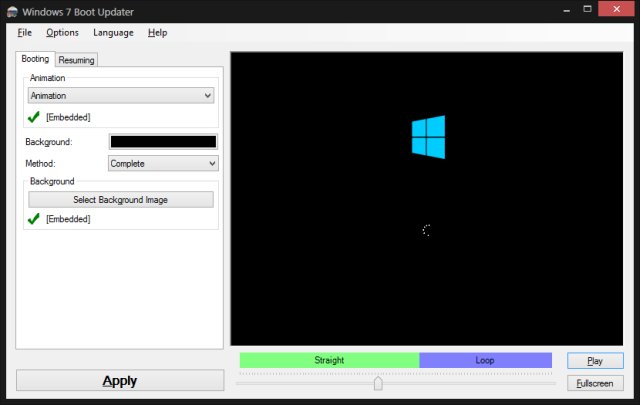The height and width of the screenshot is (405, 640).
Task: Click the green checkmark under Select Background Image
Action: [x=34, y=219]
